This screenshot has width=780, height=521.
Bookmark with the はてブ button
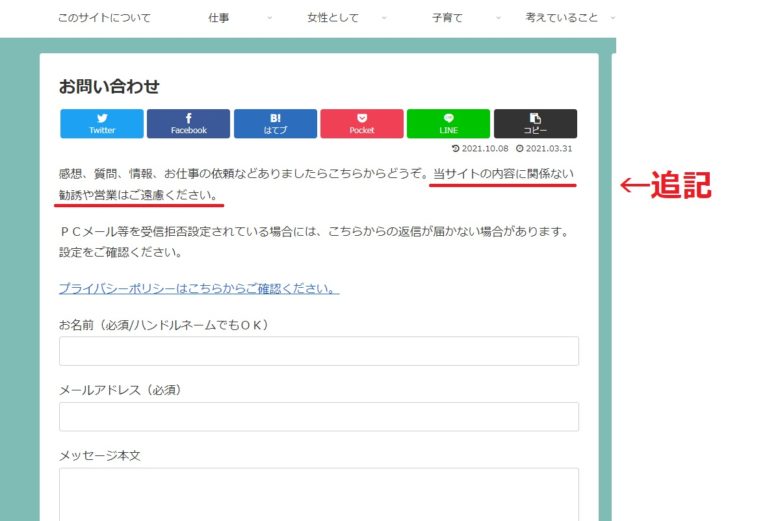pyautogui.click(x=275, y=123)
